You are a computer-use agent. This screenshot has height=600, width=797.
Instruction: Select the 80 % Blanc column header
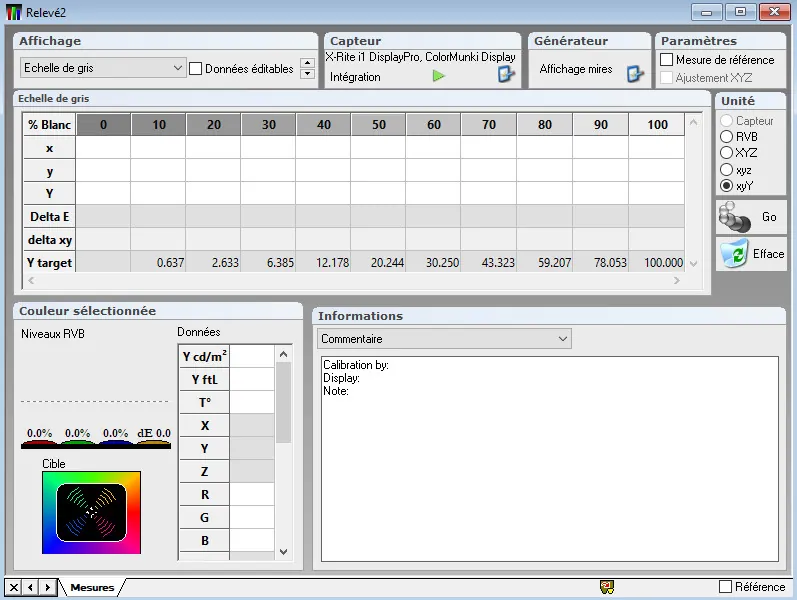click(x=544, y=125)
